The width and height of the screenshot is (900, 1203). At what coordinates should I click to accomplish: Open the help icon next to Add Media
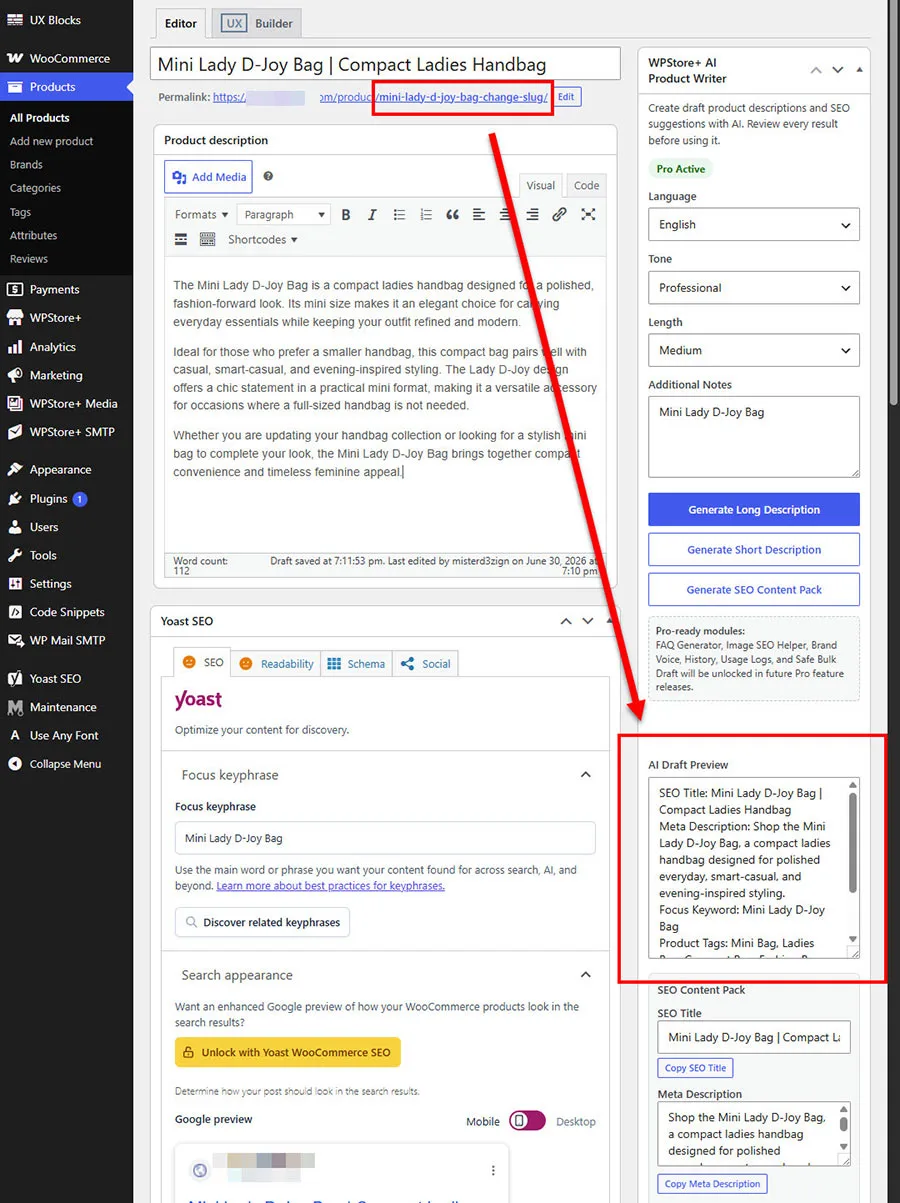click(x=268, y=176)
